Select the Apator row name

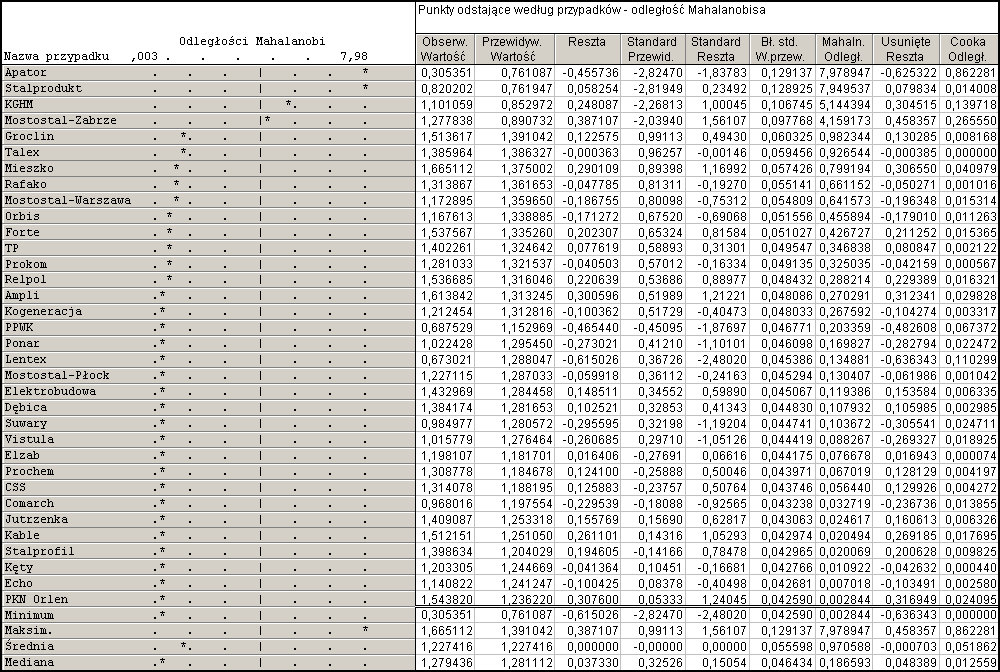coord(26,73)
